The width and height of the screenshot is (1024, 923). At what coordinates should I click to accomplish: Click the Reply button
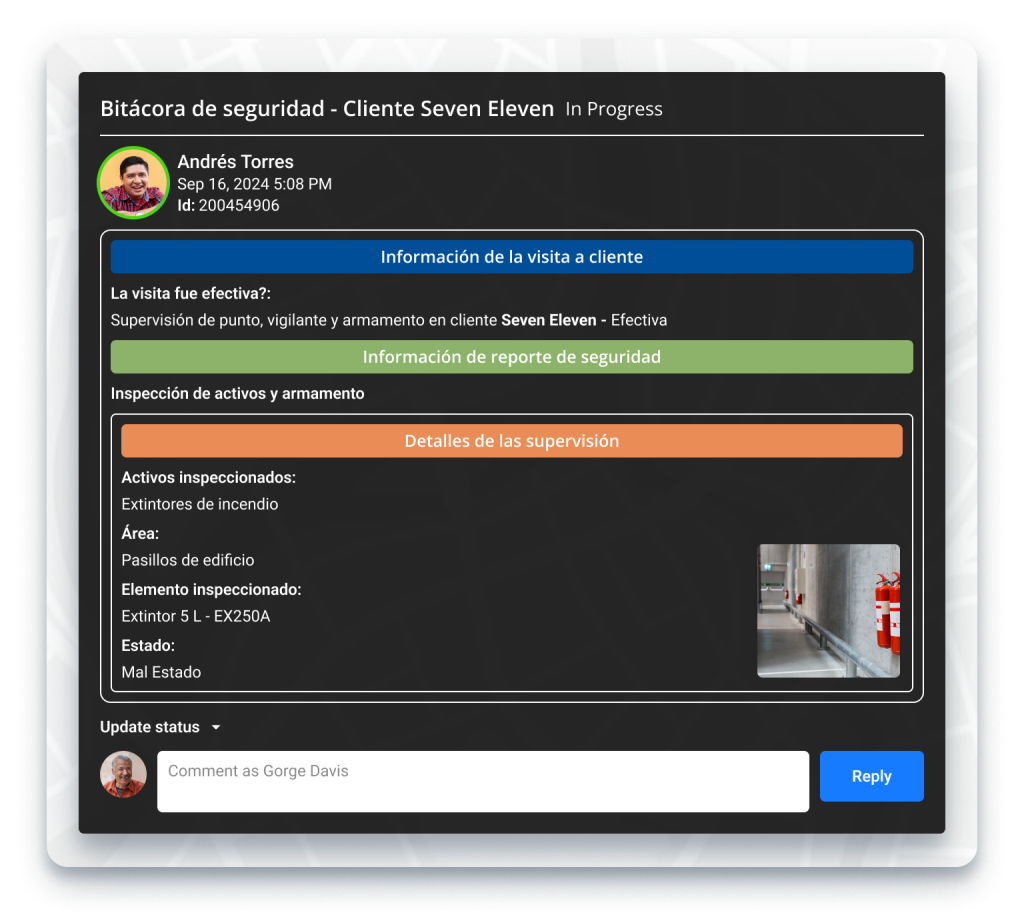click(871, 776)
